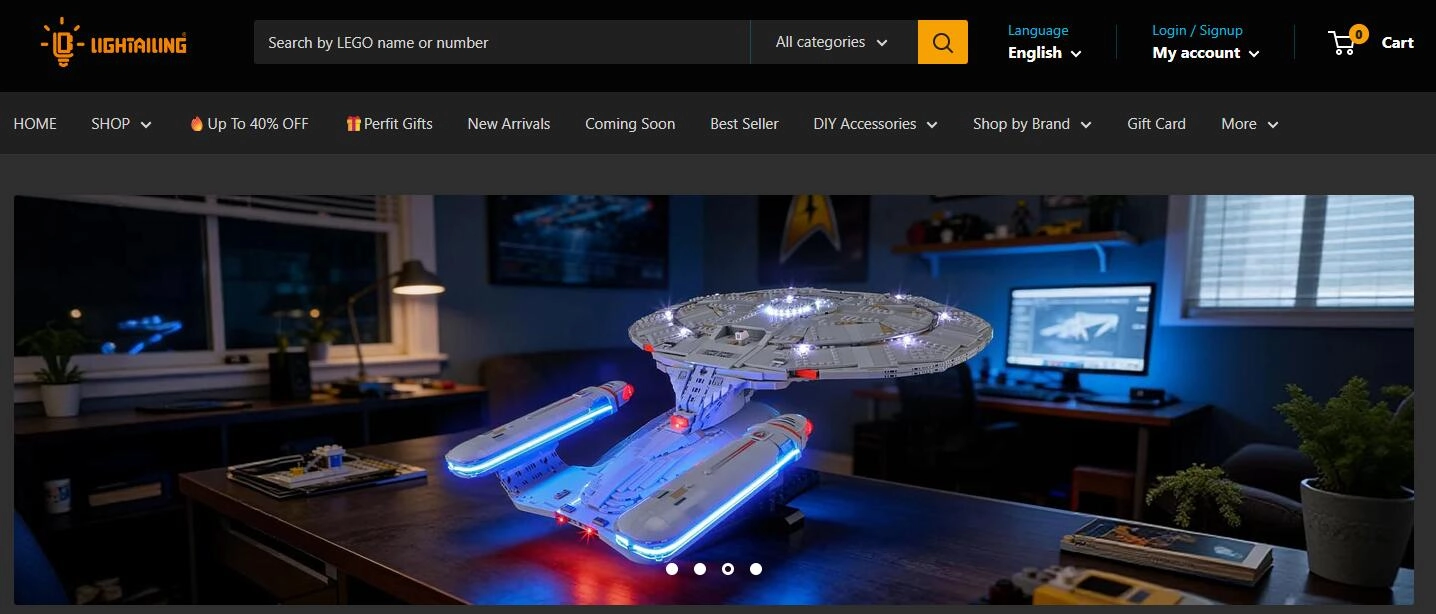
Task: Click the orange search magnifier button
Action: 943,42
